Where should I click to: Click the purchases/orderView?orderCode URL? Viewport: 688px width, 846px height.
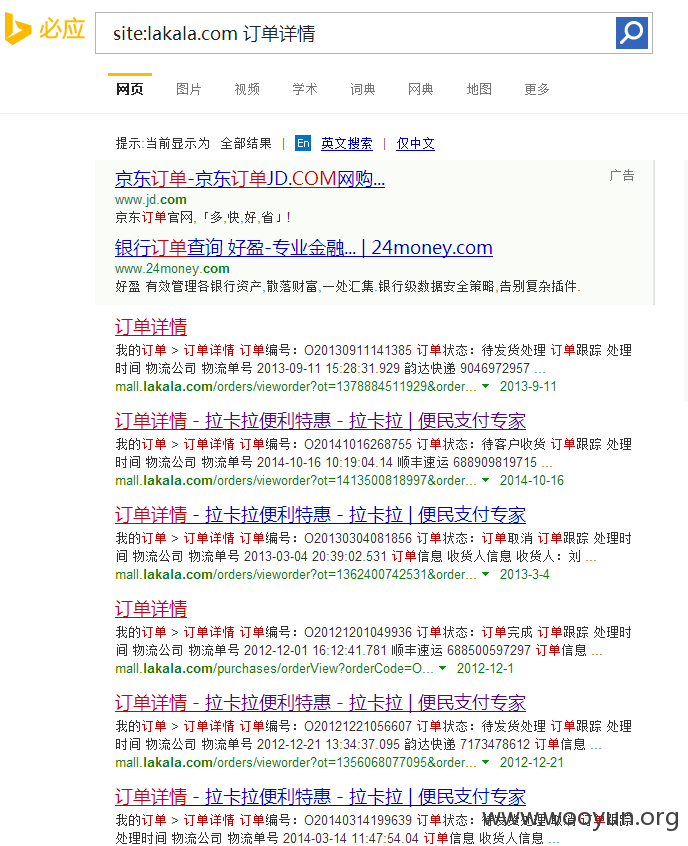[x=274, y=668]
